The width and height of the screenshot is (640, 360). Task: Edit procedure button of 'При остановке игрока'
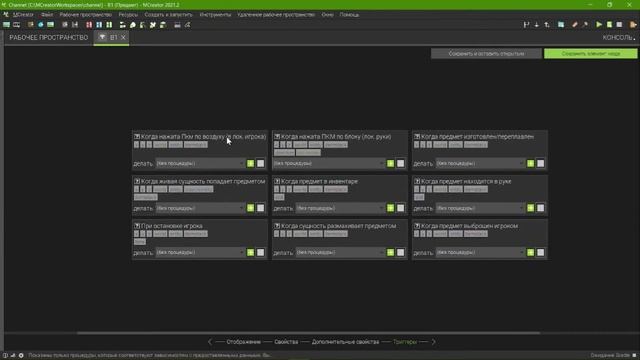(260, 253)
